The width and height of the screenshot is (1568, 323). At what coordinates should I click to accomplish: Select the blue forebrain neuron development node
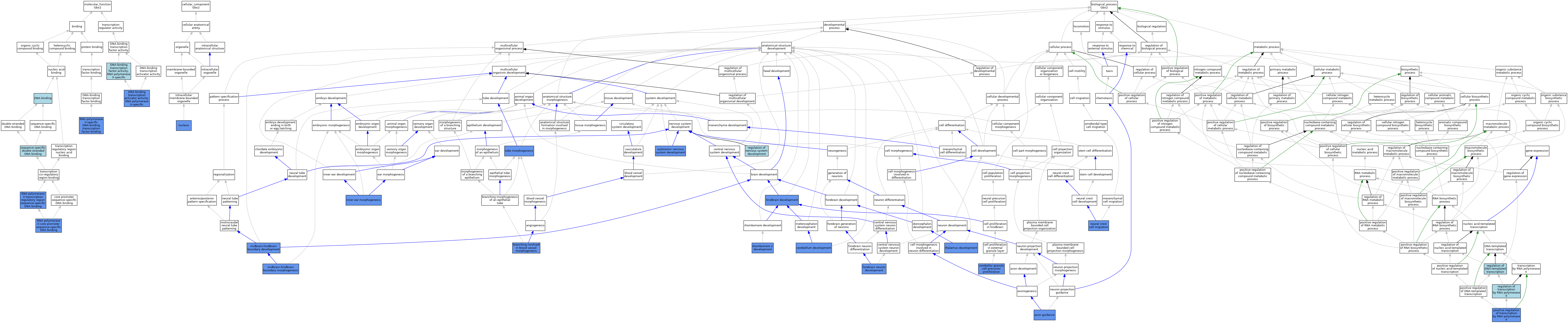click(874, 269)
